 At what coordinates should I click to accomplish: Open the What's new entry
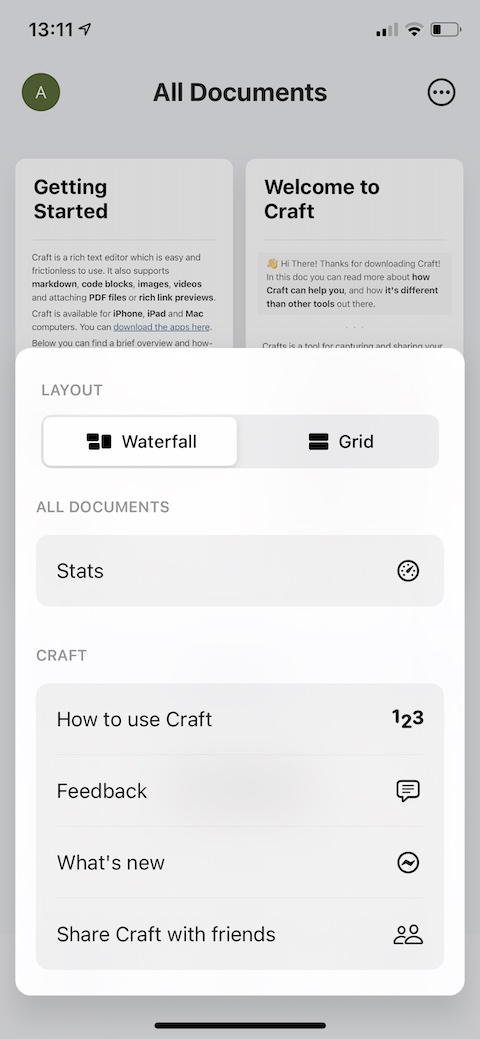[x=240, y=862]
